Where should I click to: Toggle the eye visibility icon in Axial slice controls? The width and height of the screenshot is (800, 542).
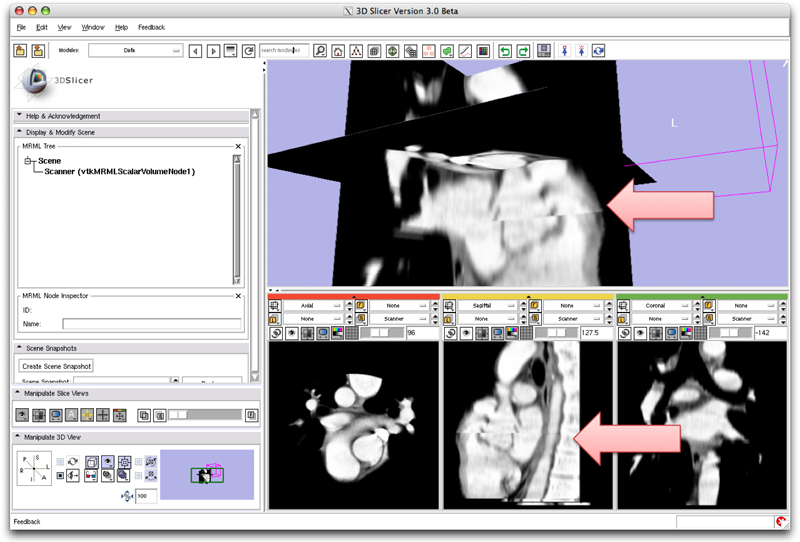tap(293, 333)
